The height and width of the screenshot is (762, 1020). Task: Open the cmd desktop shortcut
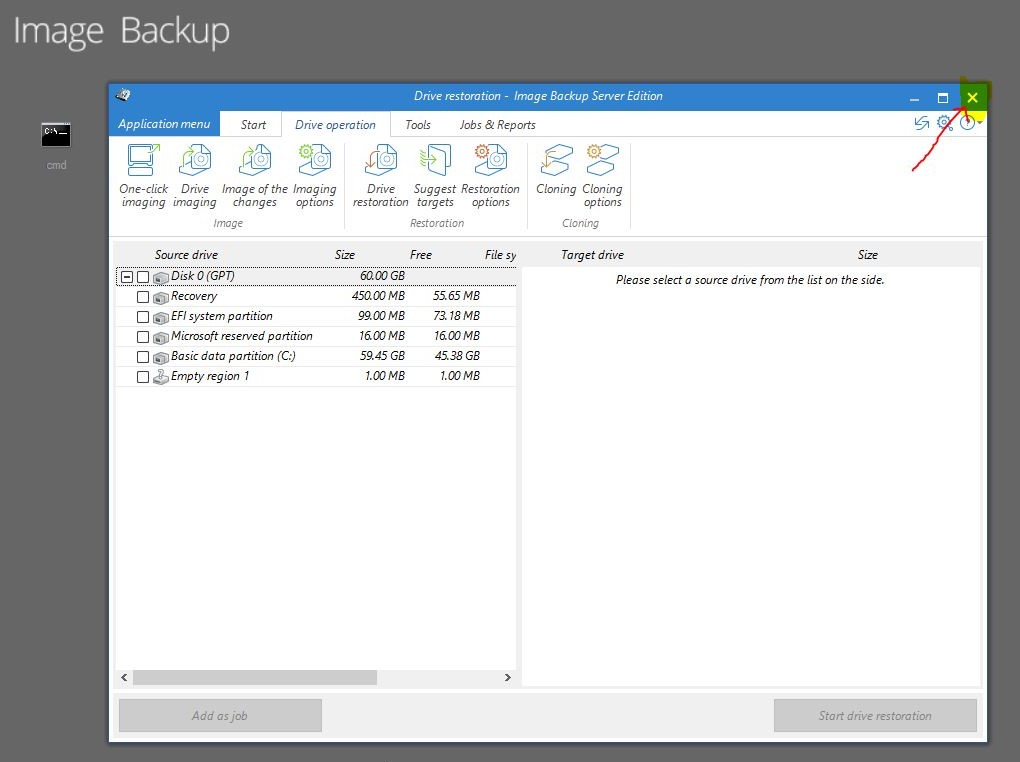[x=56, y=146]
